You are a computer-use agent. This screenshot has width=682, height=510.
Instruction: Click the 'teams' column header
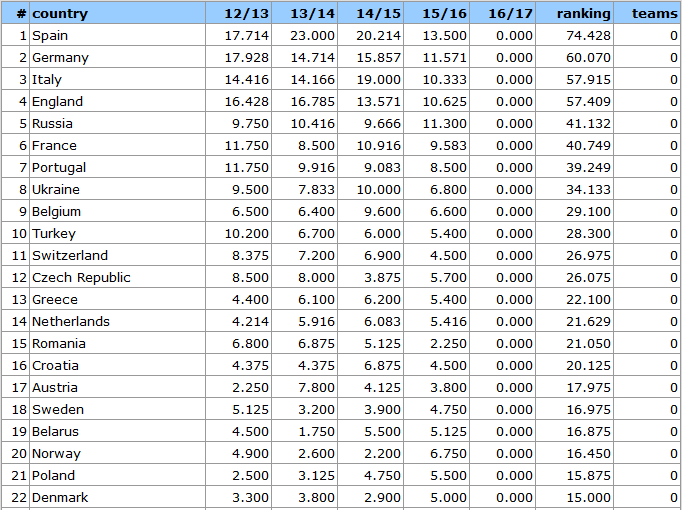coord(647,13)
